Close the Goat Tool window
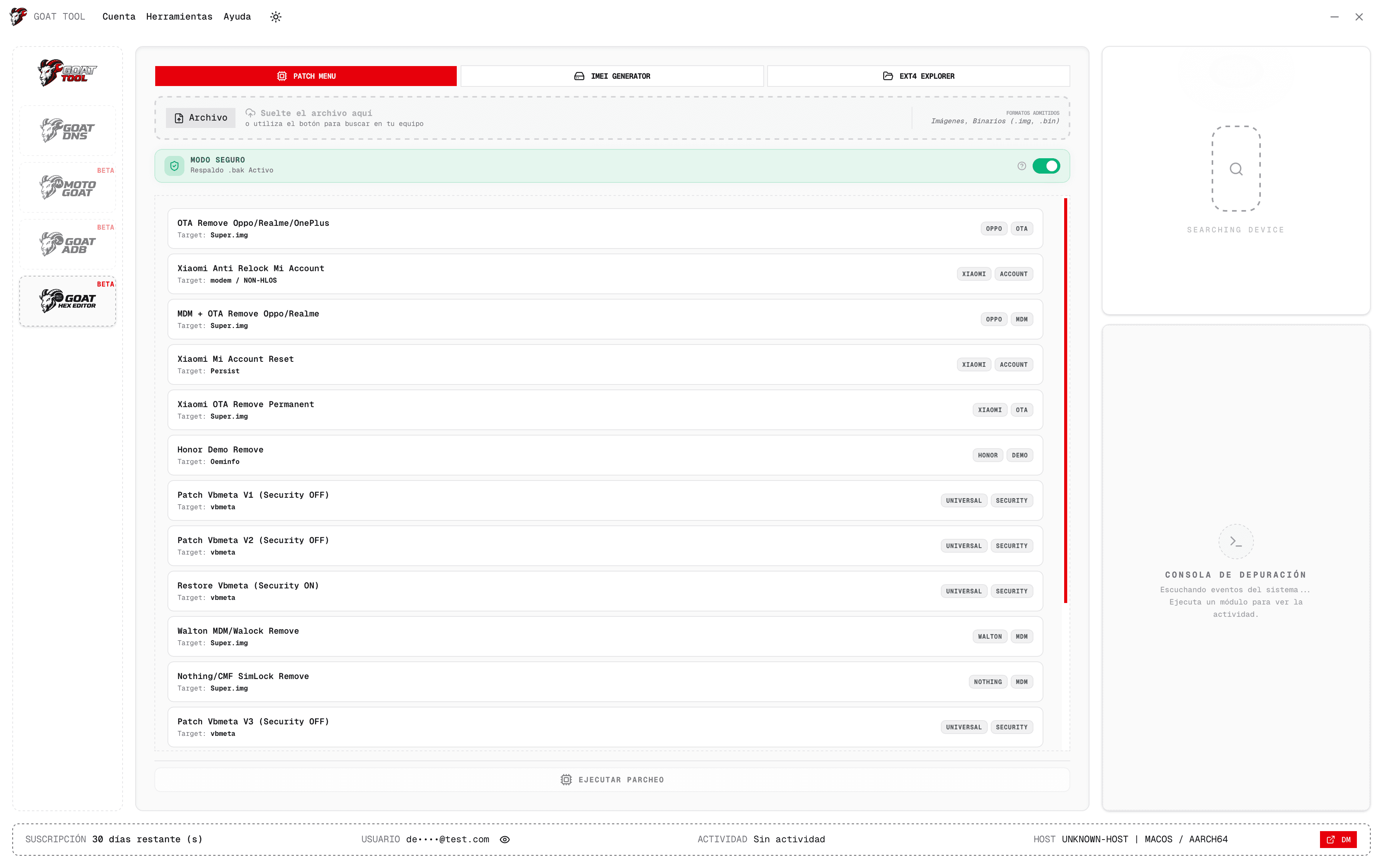The width and height of the screenshot is (1383, 868). [x=1359, y=17]
